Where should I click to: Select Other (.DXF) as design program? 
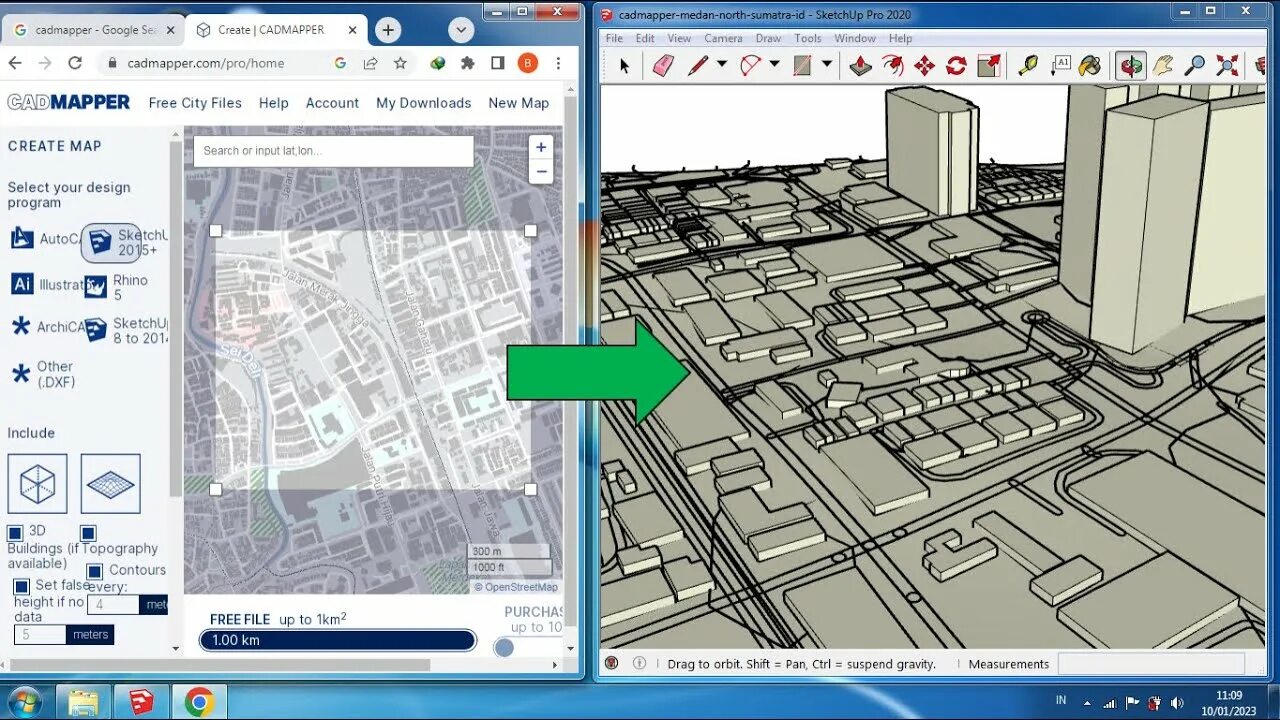click(43, 374)
